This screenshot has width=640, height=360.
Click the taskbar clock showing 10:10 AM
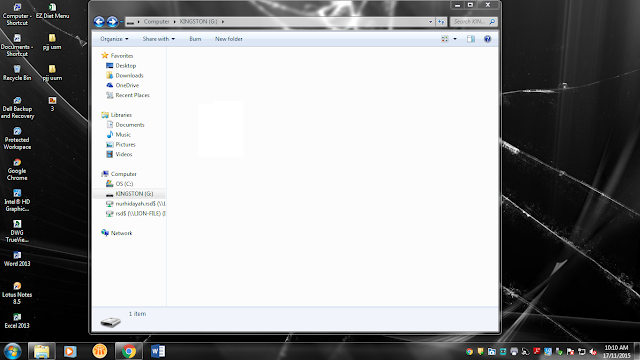click(616, 351)
